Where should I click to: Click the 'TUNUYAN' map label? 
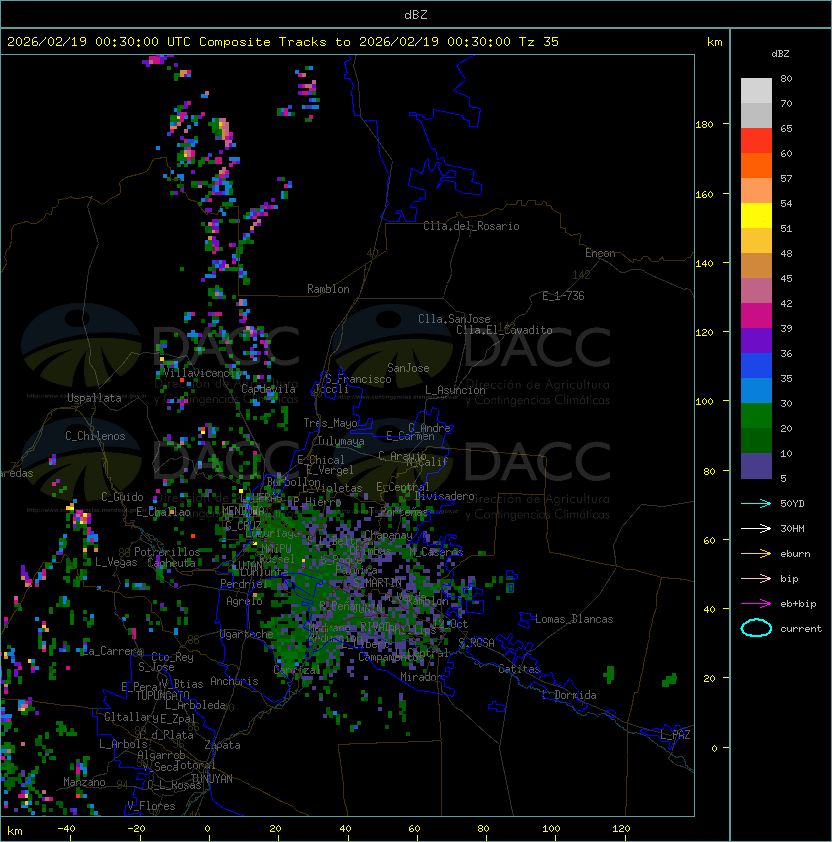pyautogui.click(x=212, y=779)
